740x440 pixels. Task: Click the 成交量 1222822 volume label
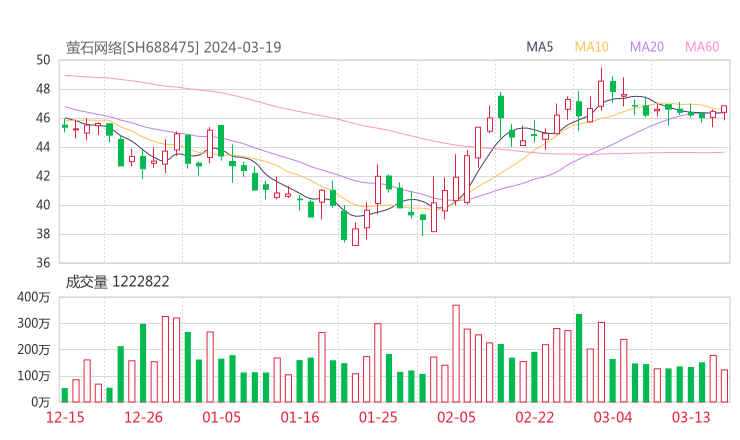[117, 282]
